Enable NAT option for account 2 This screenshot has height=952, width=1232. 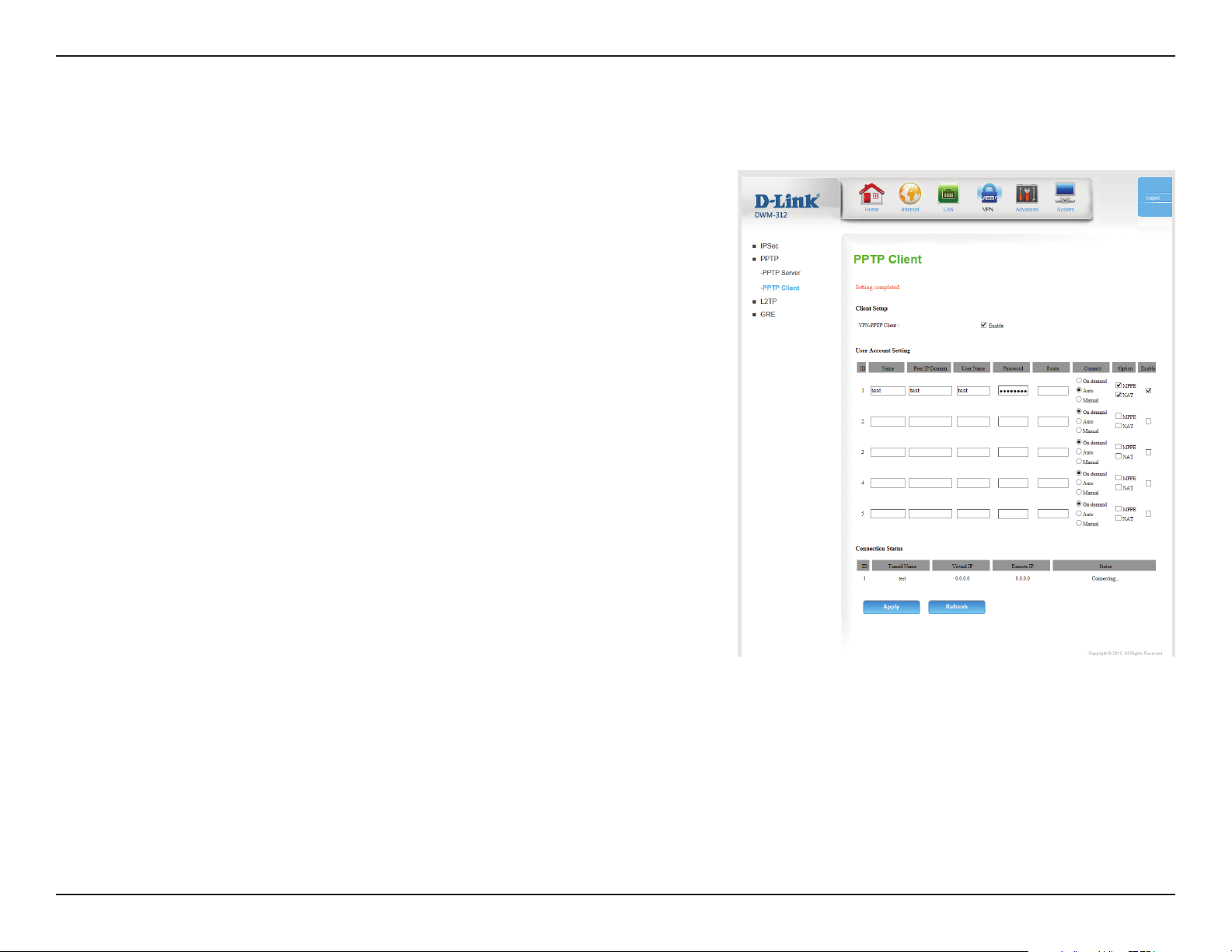pyautogui.click(x=1119, y=426)
